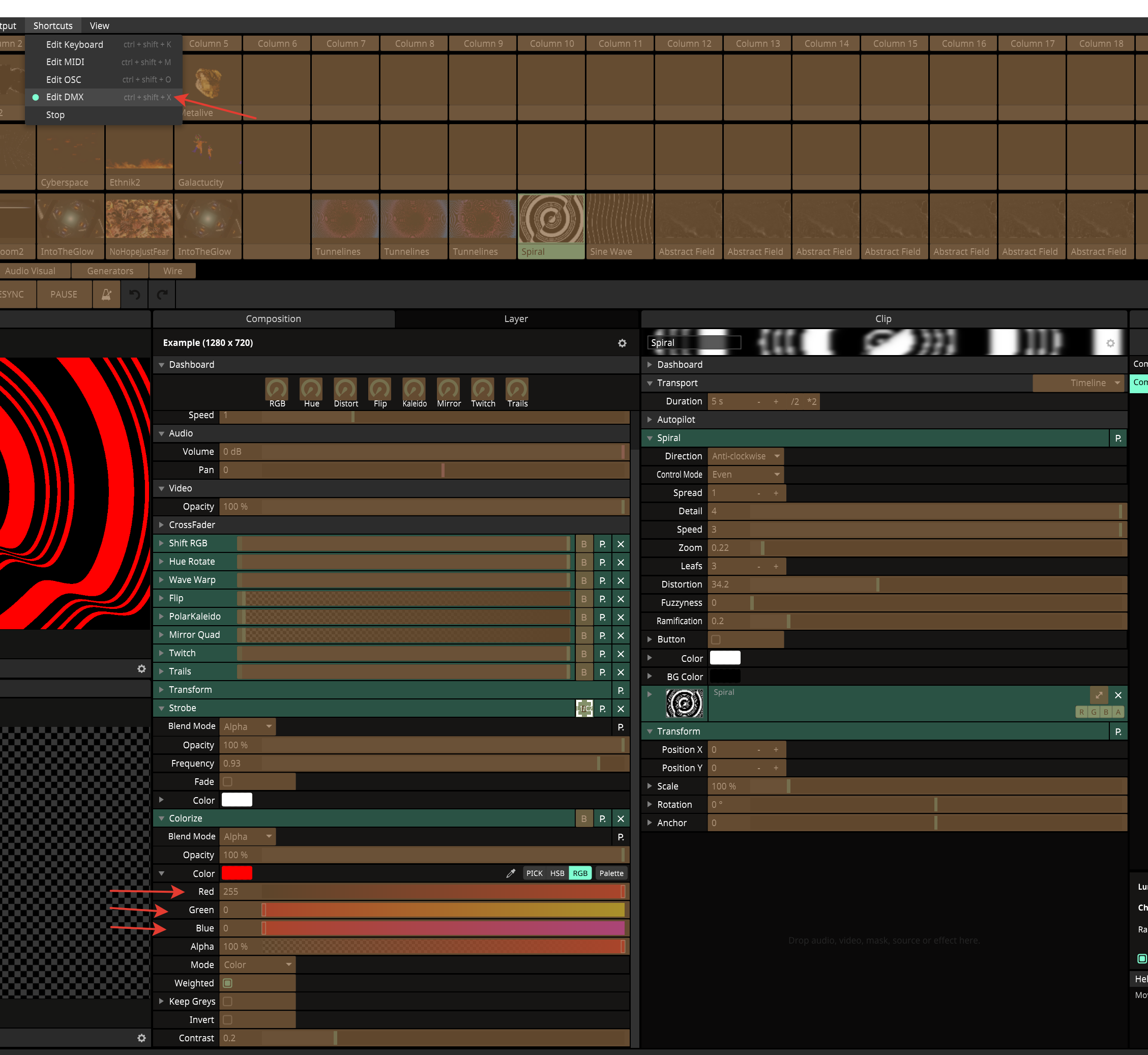Toggle bypass on Wave Warp effect

click(584, 580)
